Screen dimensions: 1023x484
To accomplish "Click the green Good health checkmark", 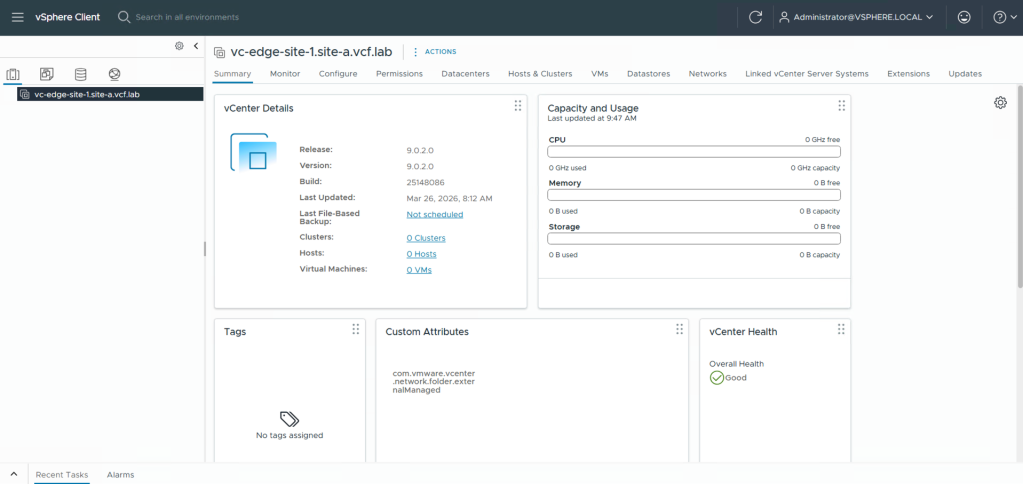I will (716, 378).
